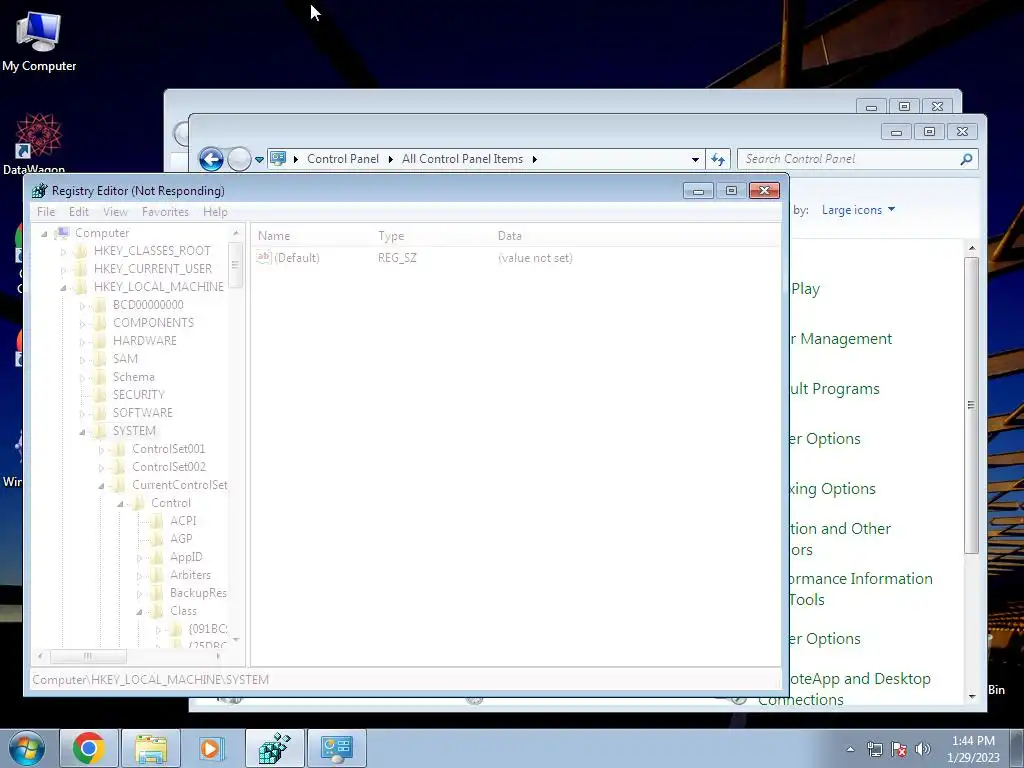Image resolution: width=1024 pixels, height=768 pixels.
Task: Launch Google Chrome from the taskbar
Action: 89,748
